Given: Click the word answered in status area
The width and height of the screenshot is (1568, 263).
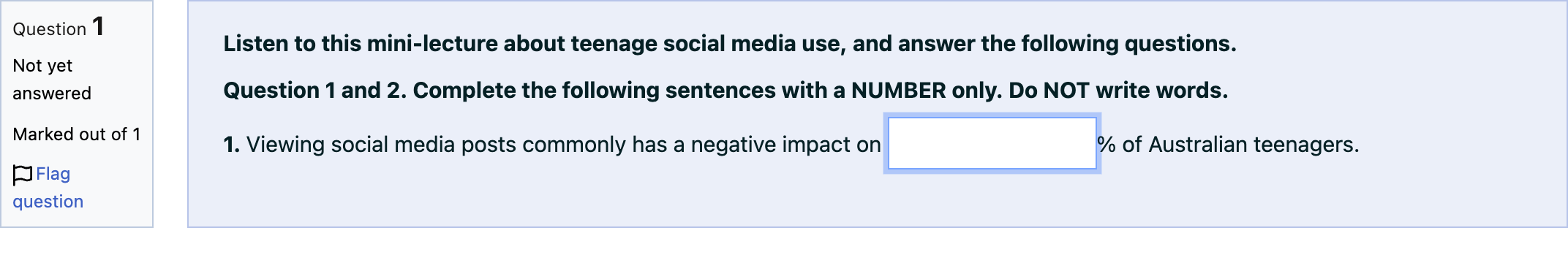Looking at the screenshot, I should click(x=52, y=94).
